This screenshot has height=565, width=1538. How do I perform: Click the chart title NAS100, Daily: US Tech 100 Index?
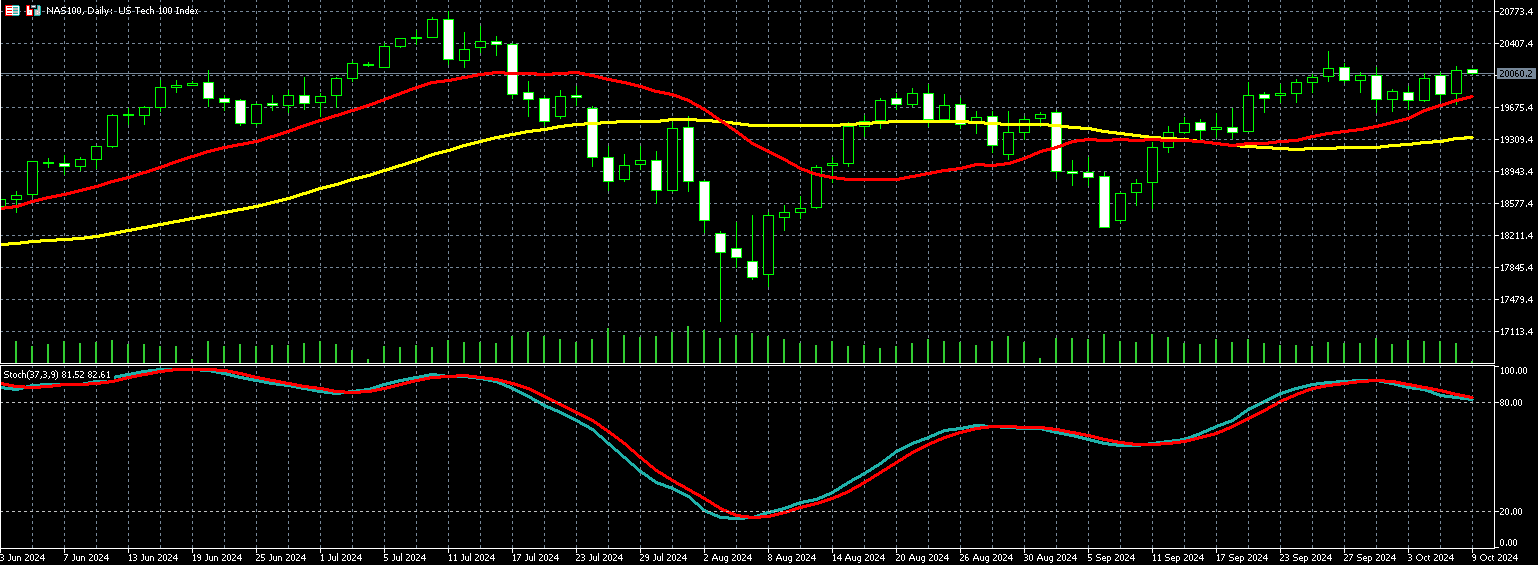(122, 10)
